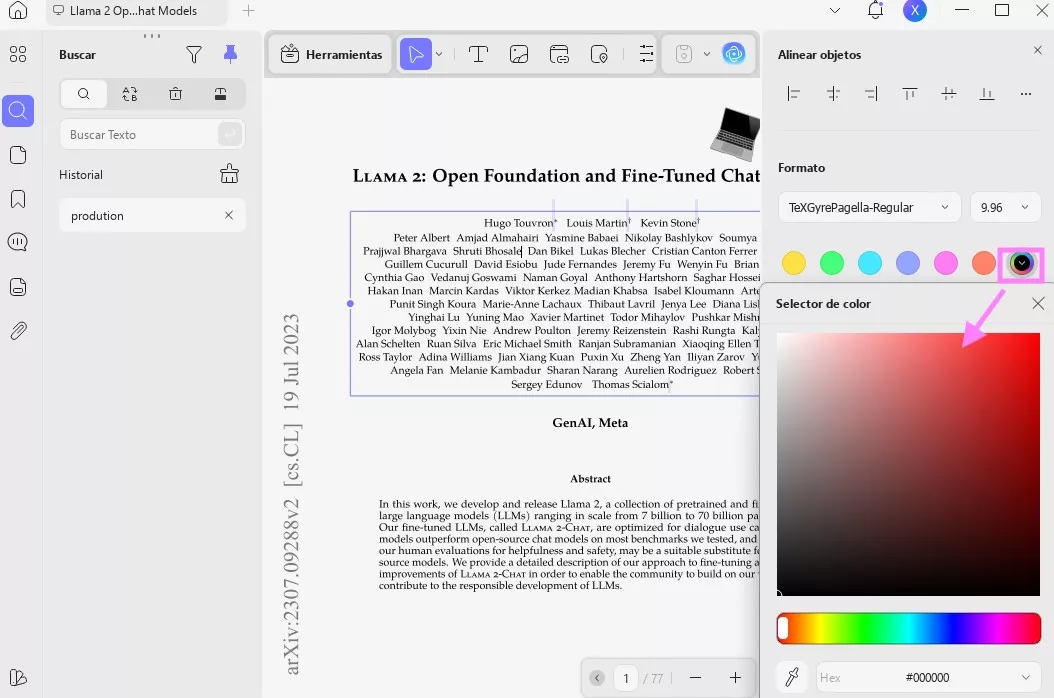
Task: Open the AI assistant icon
Action: pos(733,54)
